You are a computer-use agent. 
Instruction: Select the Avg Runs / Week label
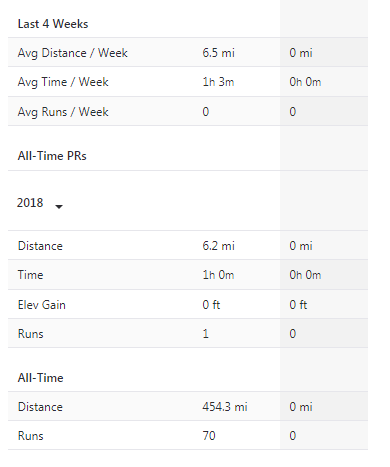pyautogui.click(x=63, y=112)
